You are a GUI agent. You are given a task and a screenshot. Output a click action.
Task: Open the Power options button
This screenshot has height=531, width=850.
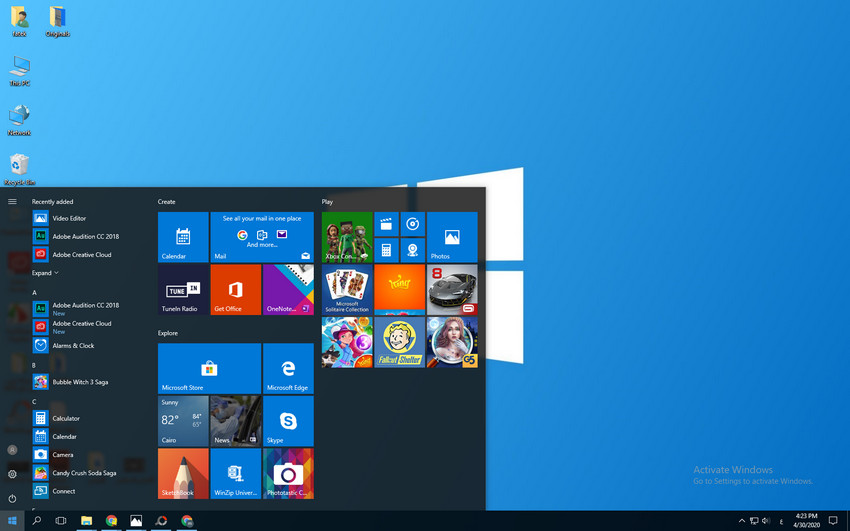[x=12, y=498]
